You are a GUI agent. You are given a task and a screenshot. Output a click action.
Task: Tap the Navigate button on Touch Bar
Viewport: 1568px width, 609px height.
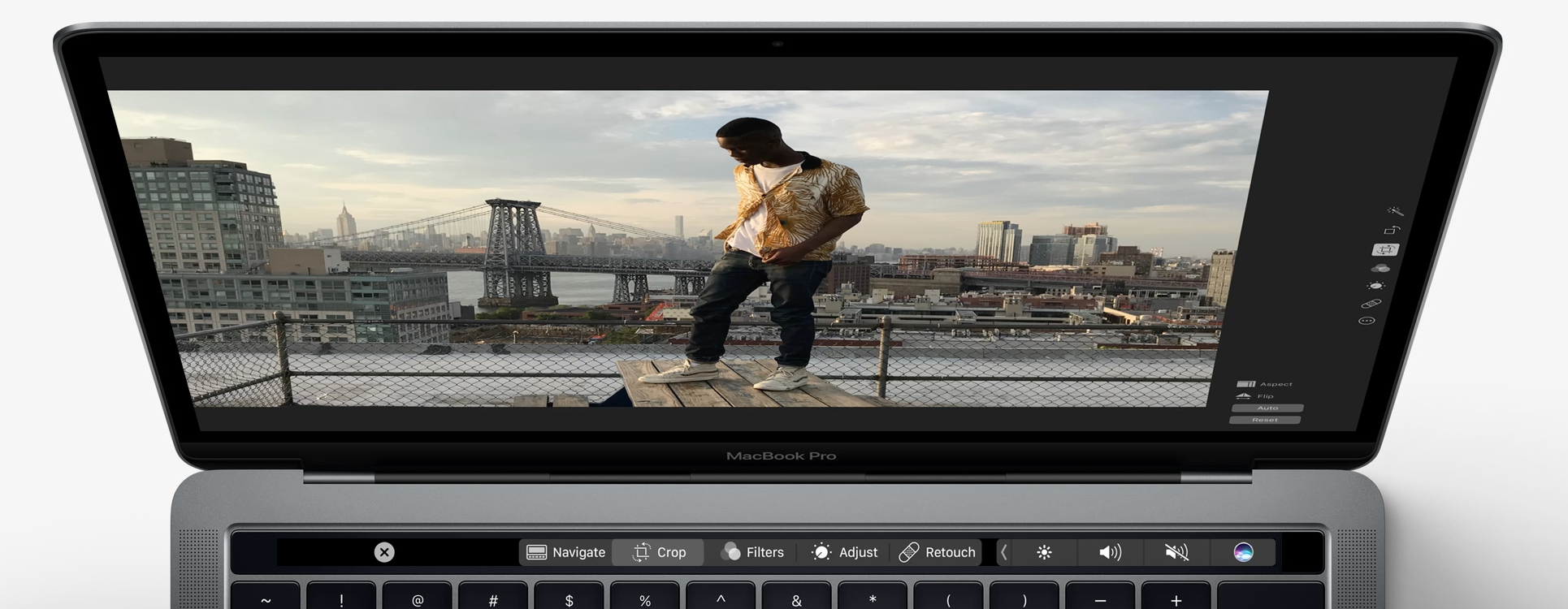[565, 552]
